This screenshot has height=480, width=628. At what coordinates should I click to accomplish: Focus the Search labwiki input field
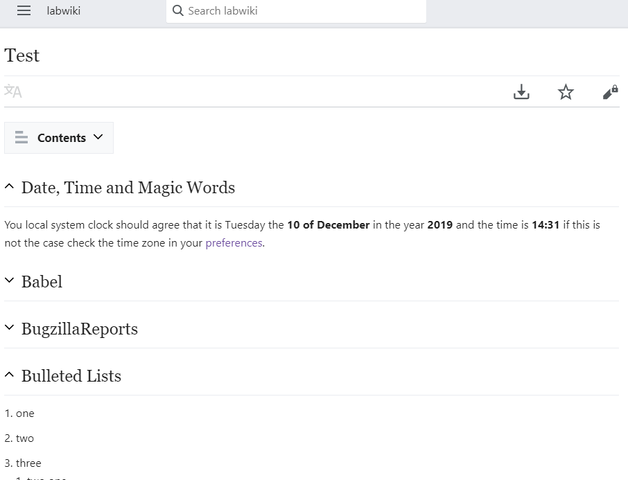pyautogui.click(x=300, y=11)
